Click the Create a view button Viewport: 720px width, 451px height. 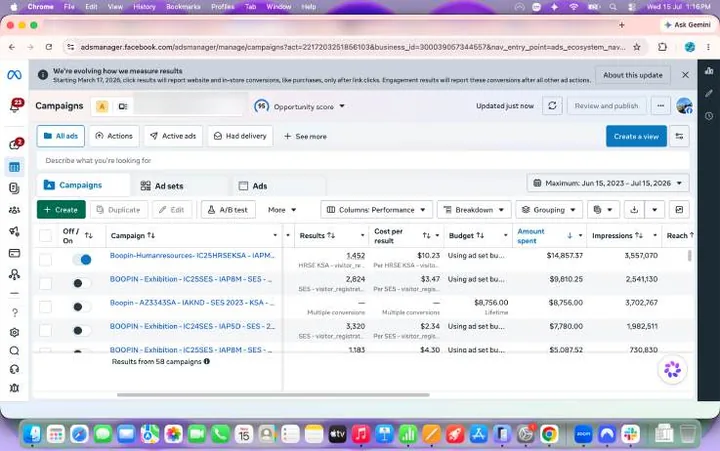tap(636, 136)
